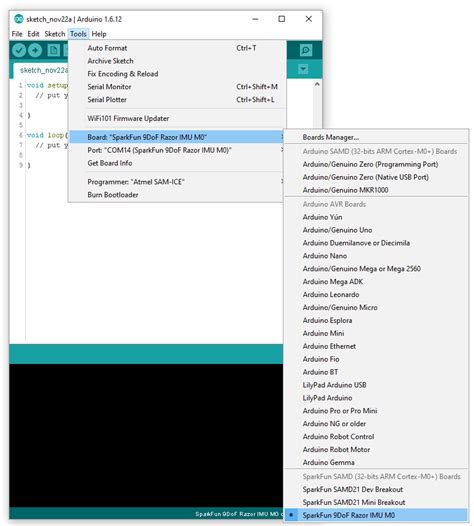
Task: Open the Serial Monitor magnifier icon
Action: [306, 50]
